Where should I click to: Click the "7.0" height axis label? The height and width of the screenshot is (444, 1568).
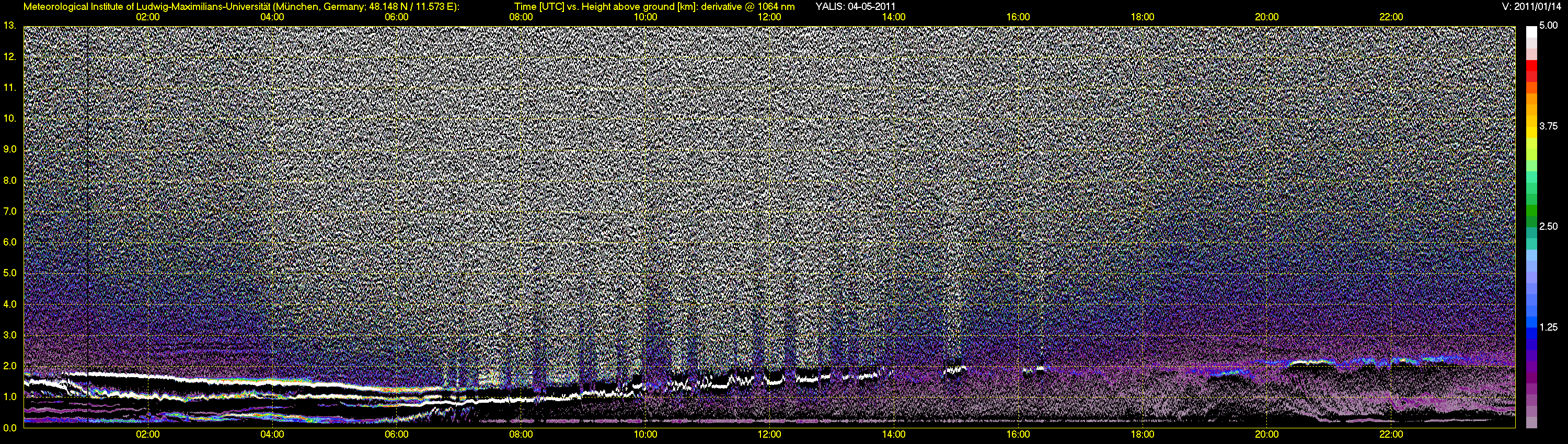[10, 211]
